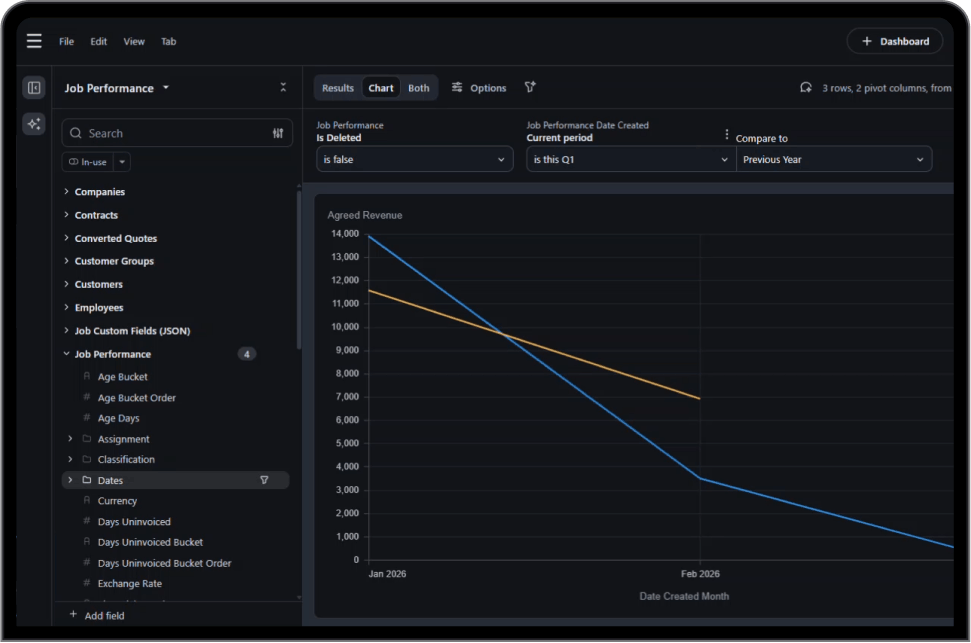Select the Currency field
971x643 pixels.
[x=117, y=501]
